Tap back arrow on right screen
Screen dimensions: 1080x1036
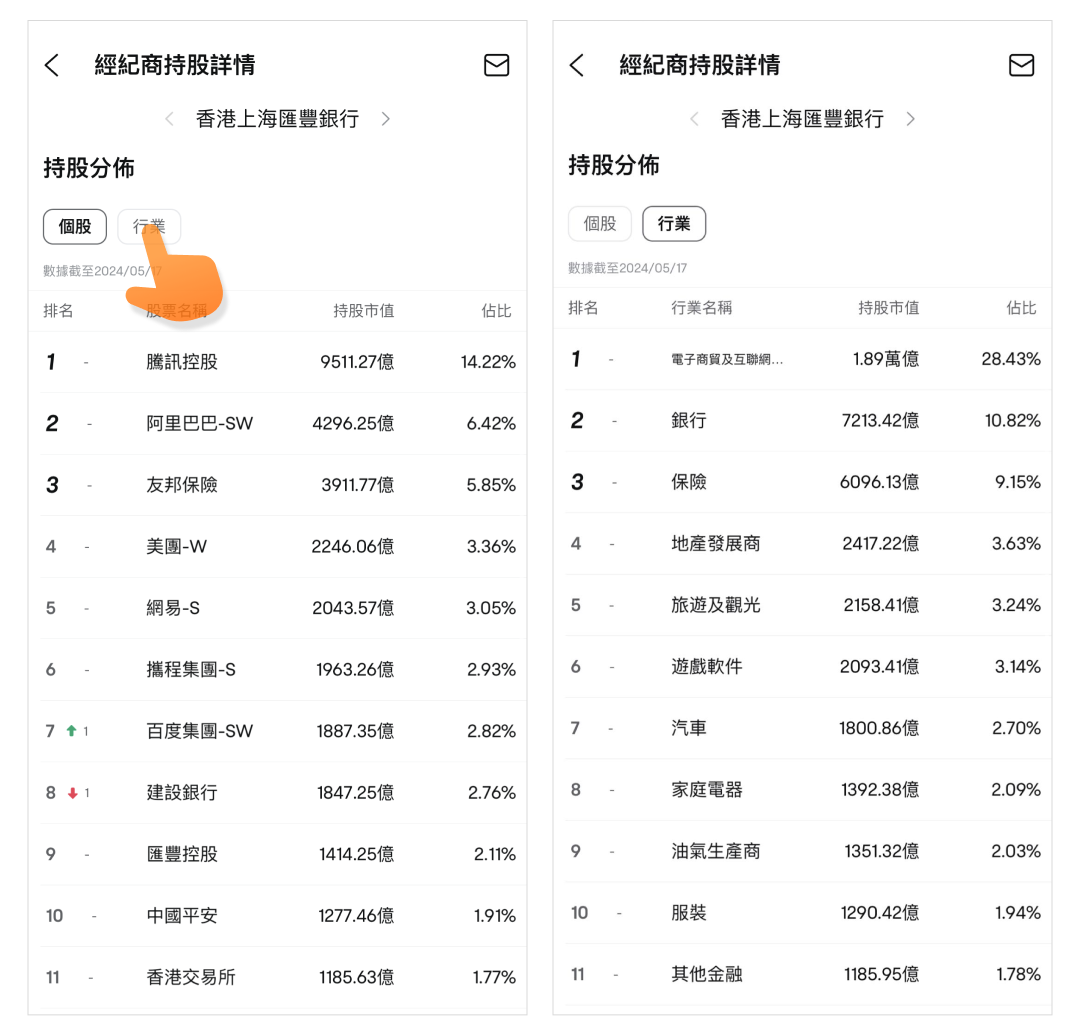pyautogui.click(x=576, y=66)
